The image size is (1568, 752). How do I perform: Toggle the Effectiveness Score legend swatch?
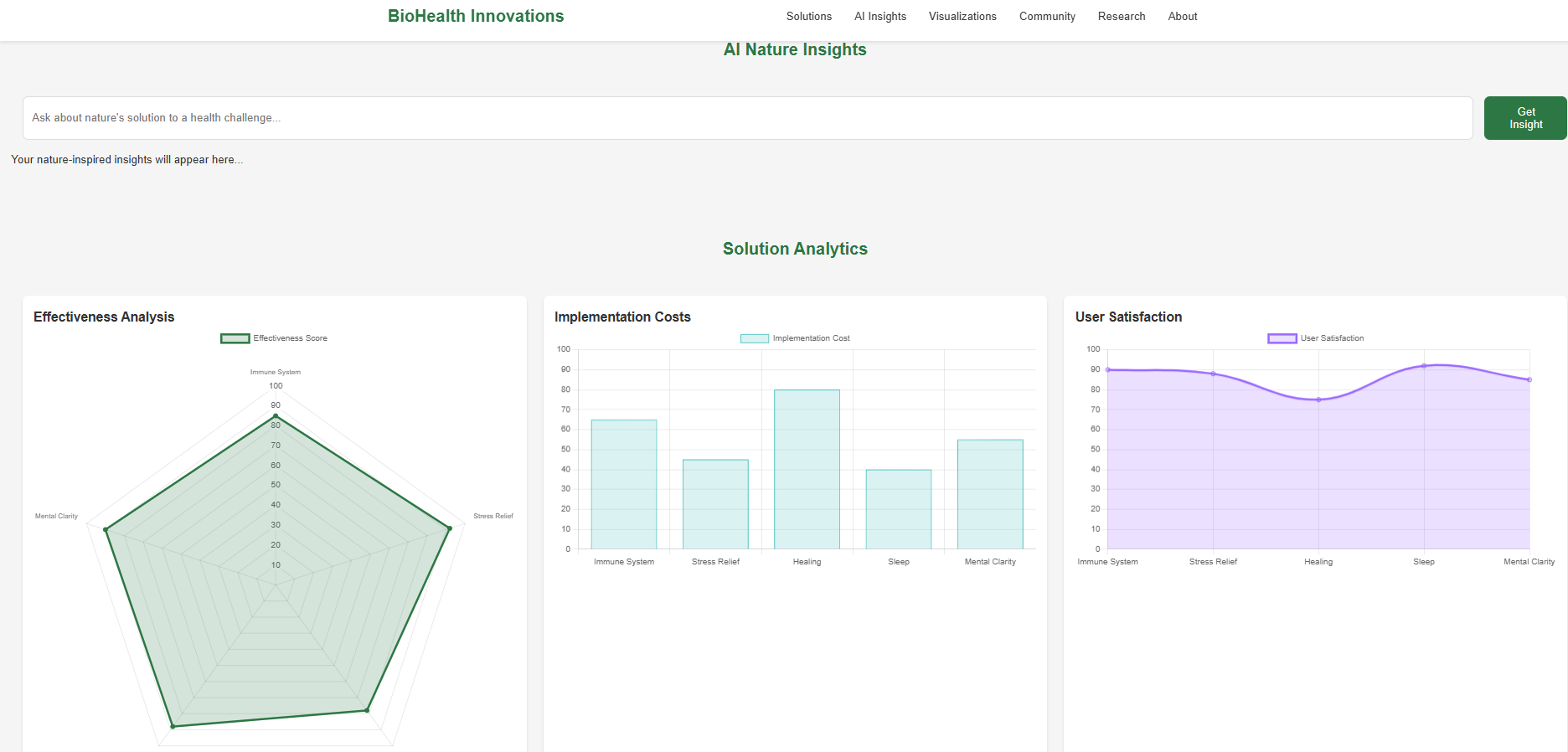(x=235, y=338)
